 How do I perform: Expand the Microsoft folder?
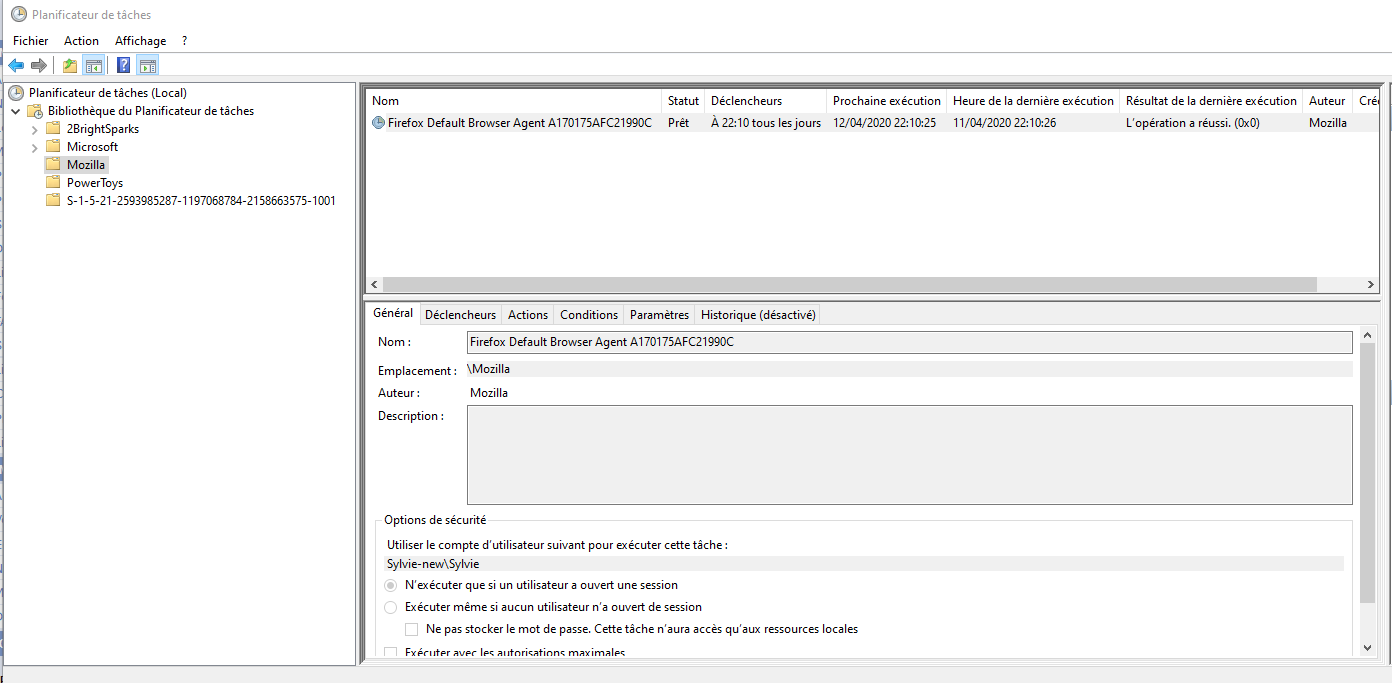(x=35, y=147)
